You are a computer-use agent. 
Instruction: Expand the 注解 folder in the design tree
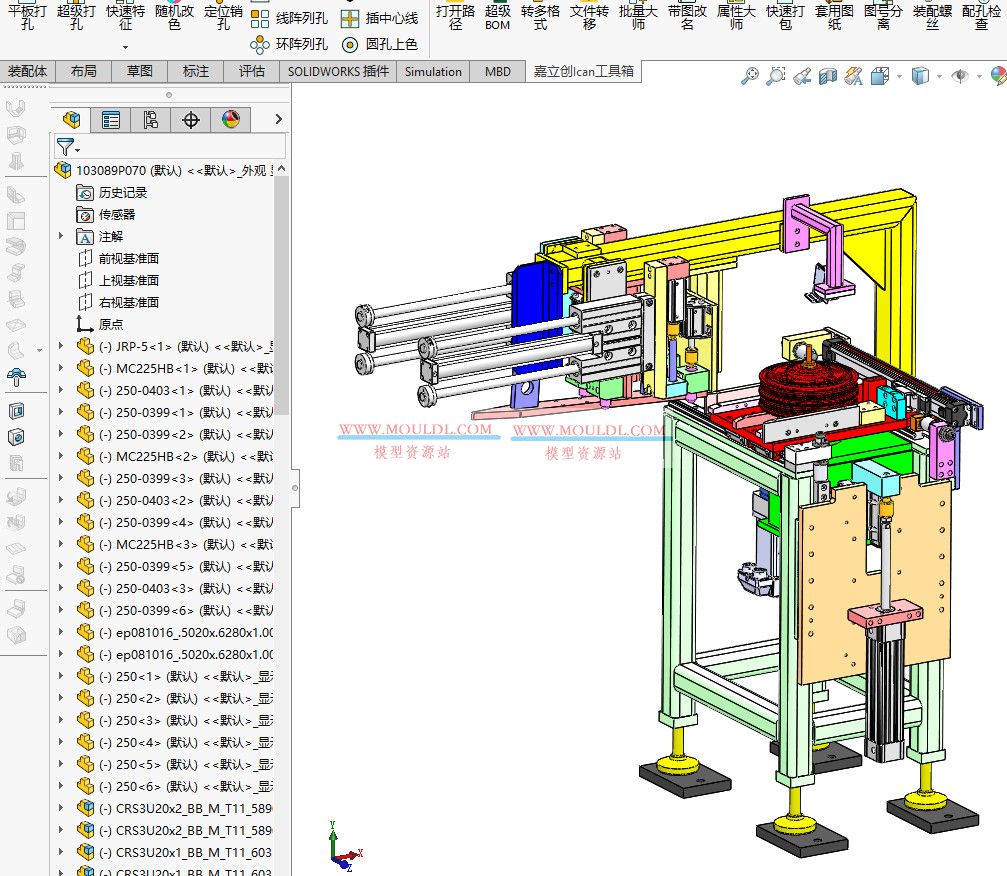61,237
